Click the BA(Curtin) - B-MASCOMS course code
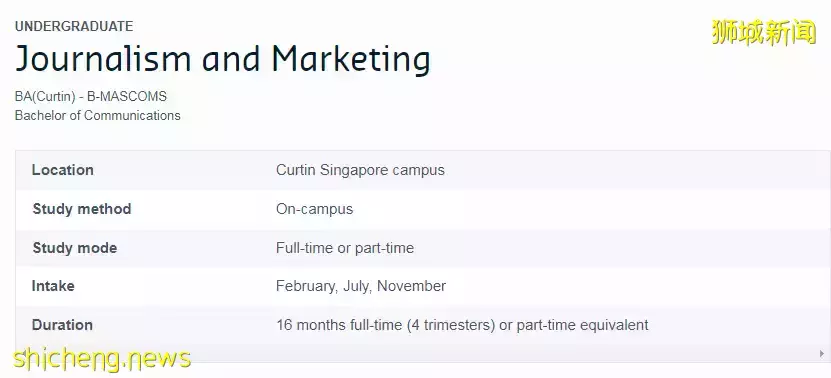Image resolution: width=831 pixels, height=378 pixels. coord(91,96)
